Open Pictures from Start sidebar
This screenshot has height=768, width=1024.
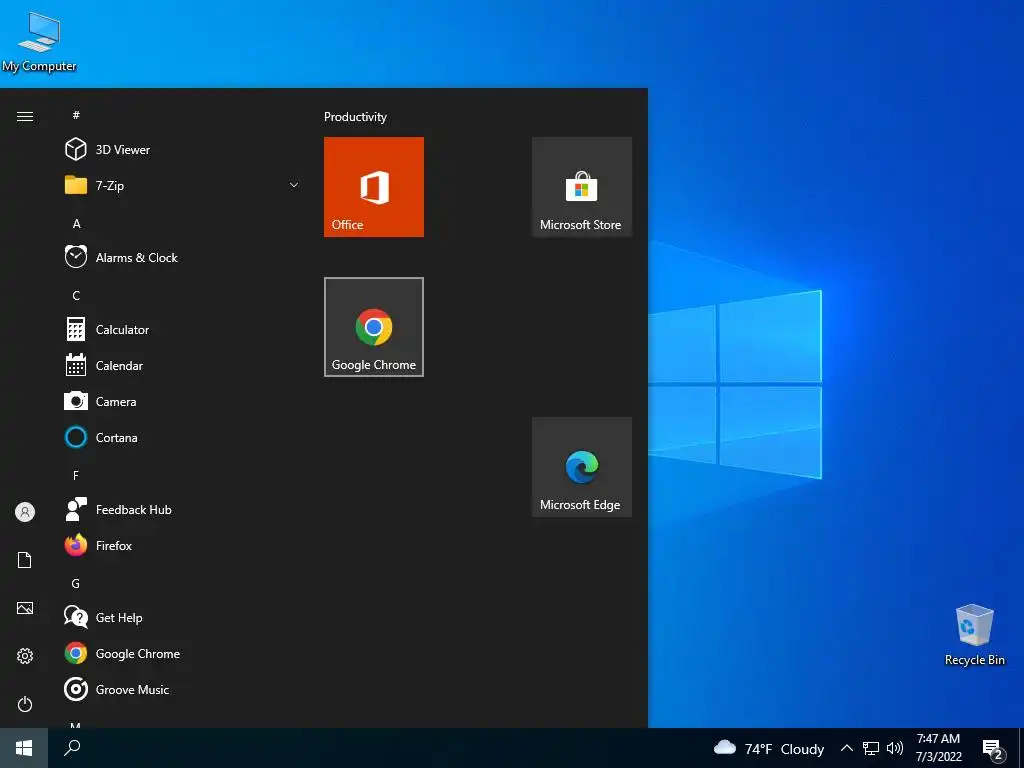point(25,608)
